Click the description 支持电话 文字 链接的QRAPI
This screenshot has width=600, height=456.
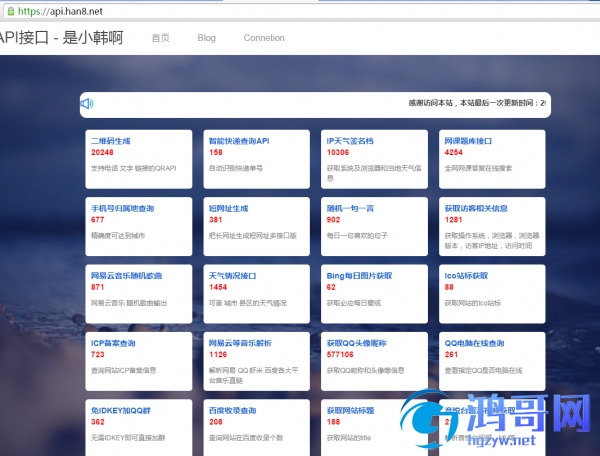[134, 168]
